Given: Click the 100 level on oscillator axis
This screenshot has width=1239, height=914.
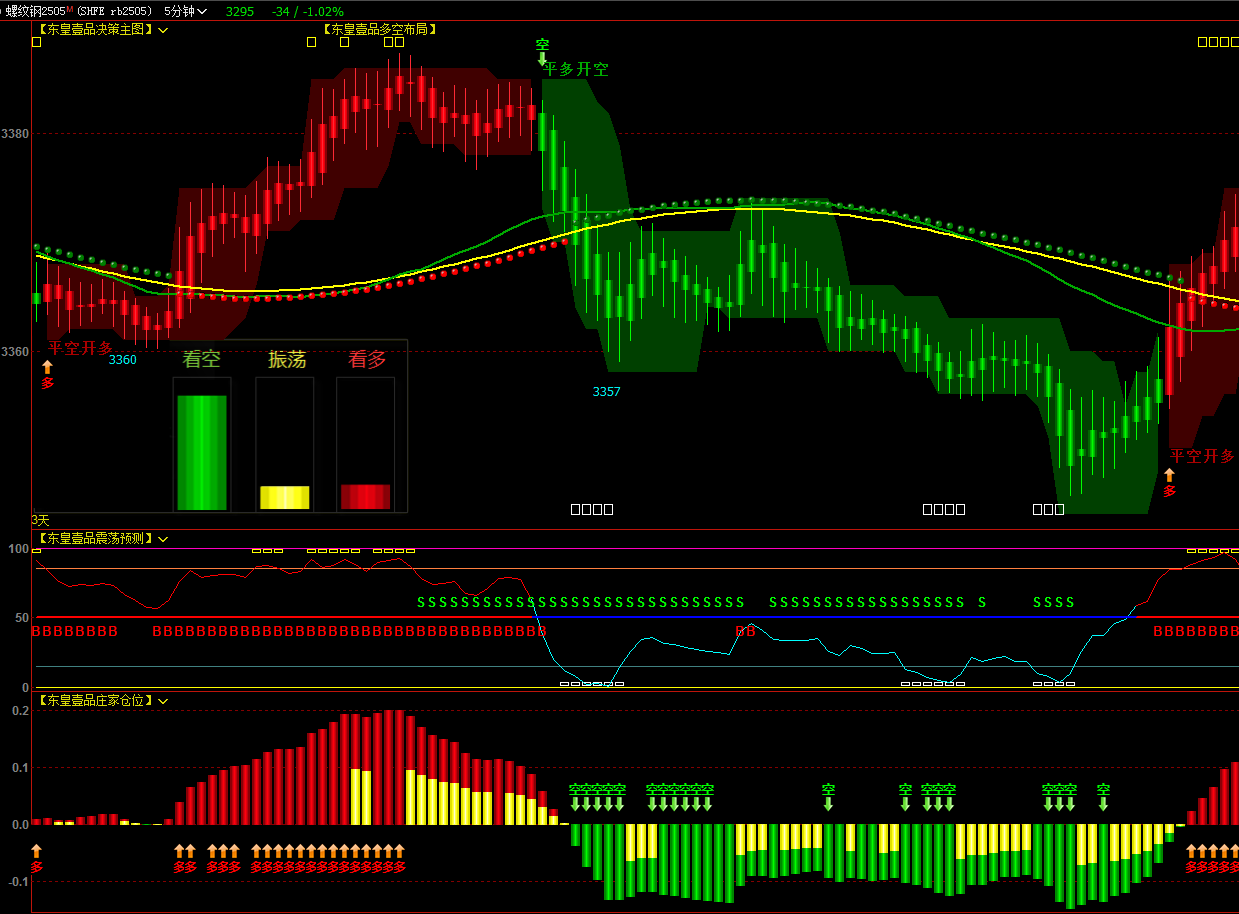Looking at the screenshot, I should point(18,549).
